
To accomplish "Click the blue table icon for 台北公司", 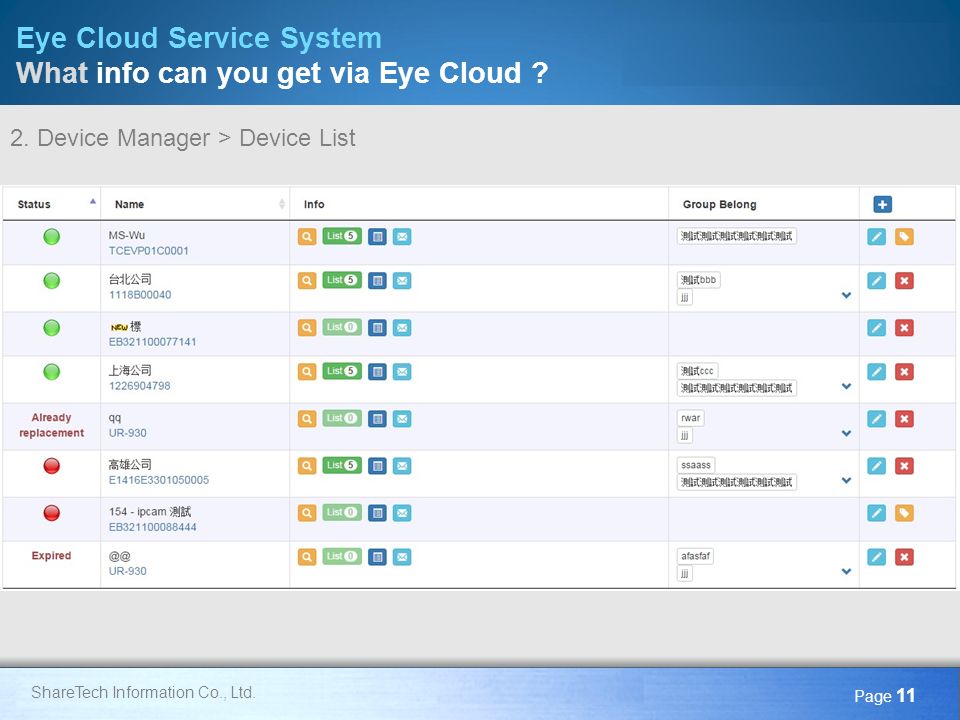I will click(377, 280).
